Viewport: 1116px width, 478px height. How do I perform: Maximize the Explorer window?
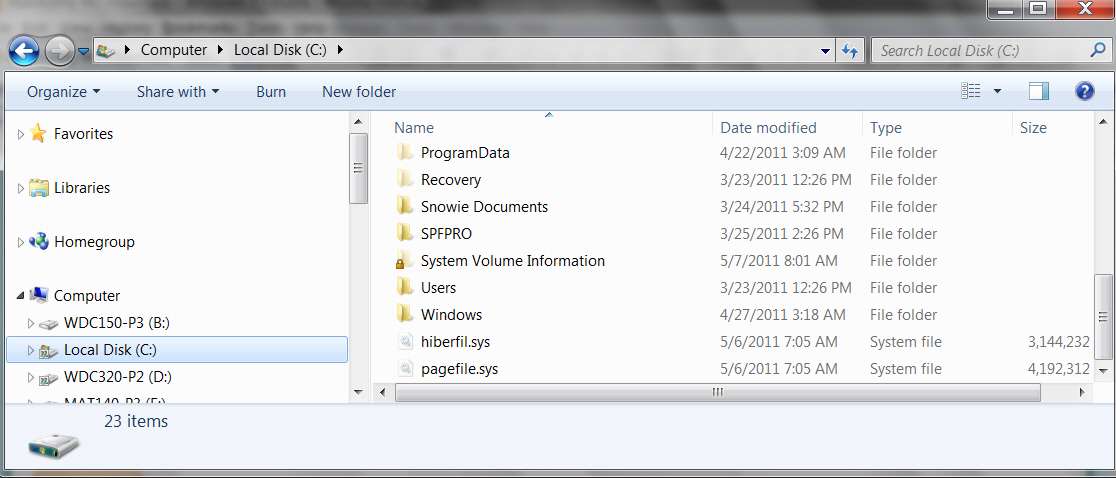[1039, 9]
